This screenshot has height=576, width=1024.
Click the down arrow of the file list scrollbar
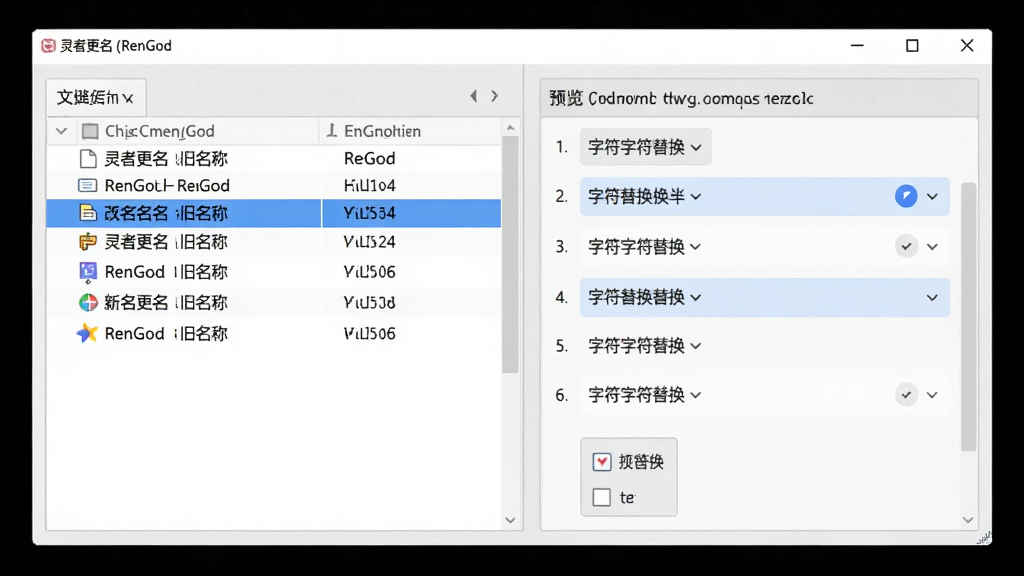pyautogui.click(x=511, y=520)
